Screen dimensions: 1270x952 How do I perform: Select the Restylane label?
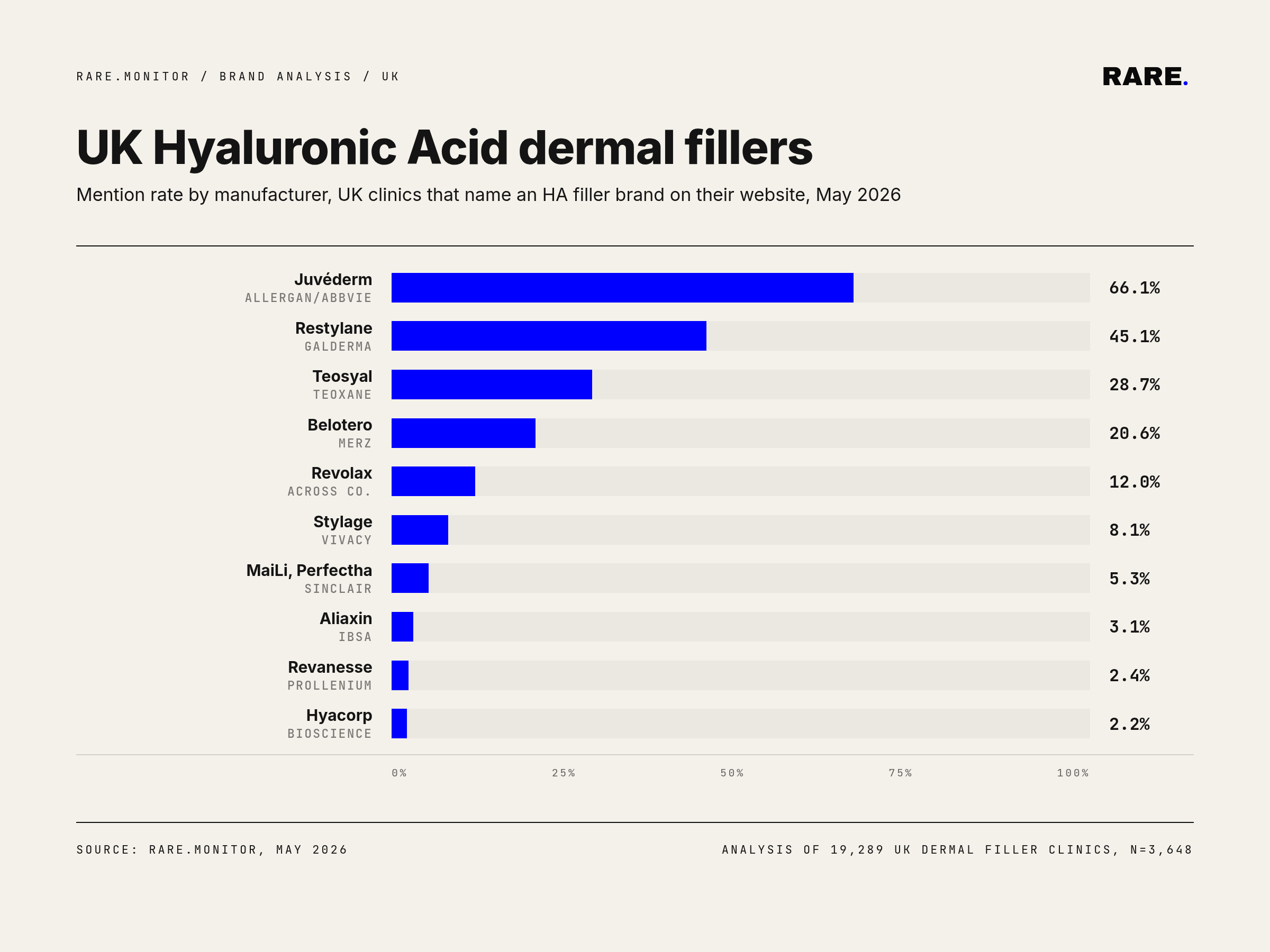coord(333,328)
